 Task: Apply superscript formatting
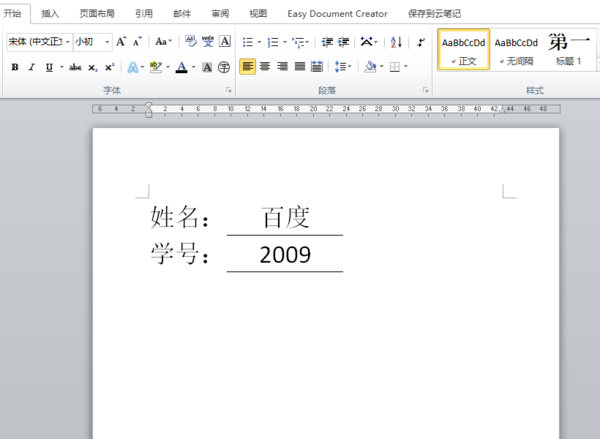(109, 67)
